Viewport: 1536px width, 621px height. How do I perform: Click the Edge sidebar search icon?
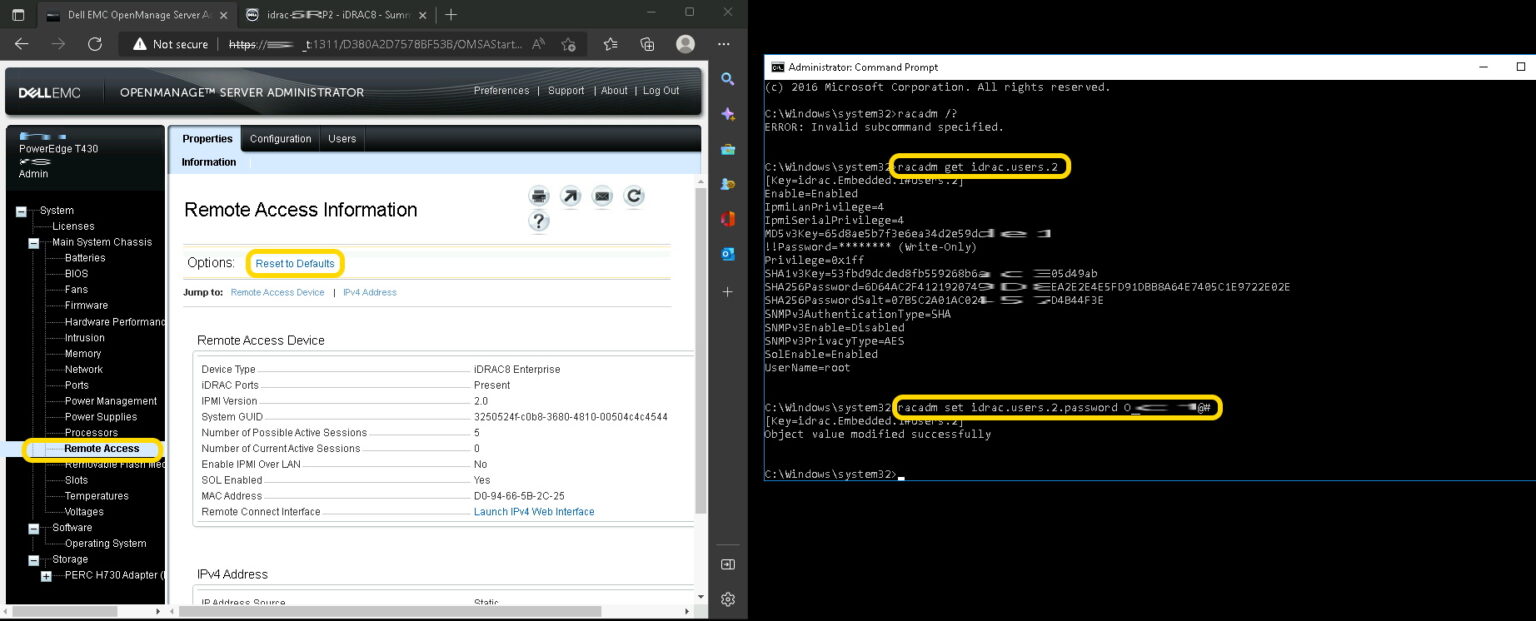tap(728, 80)
